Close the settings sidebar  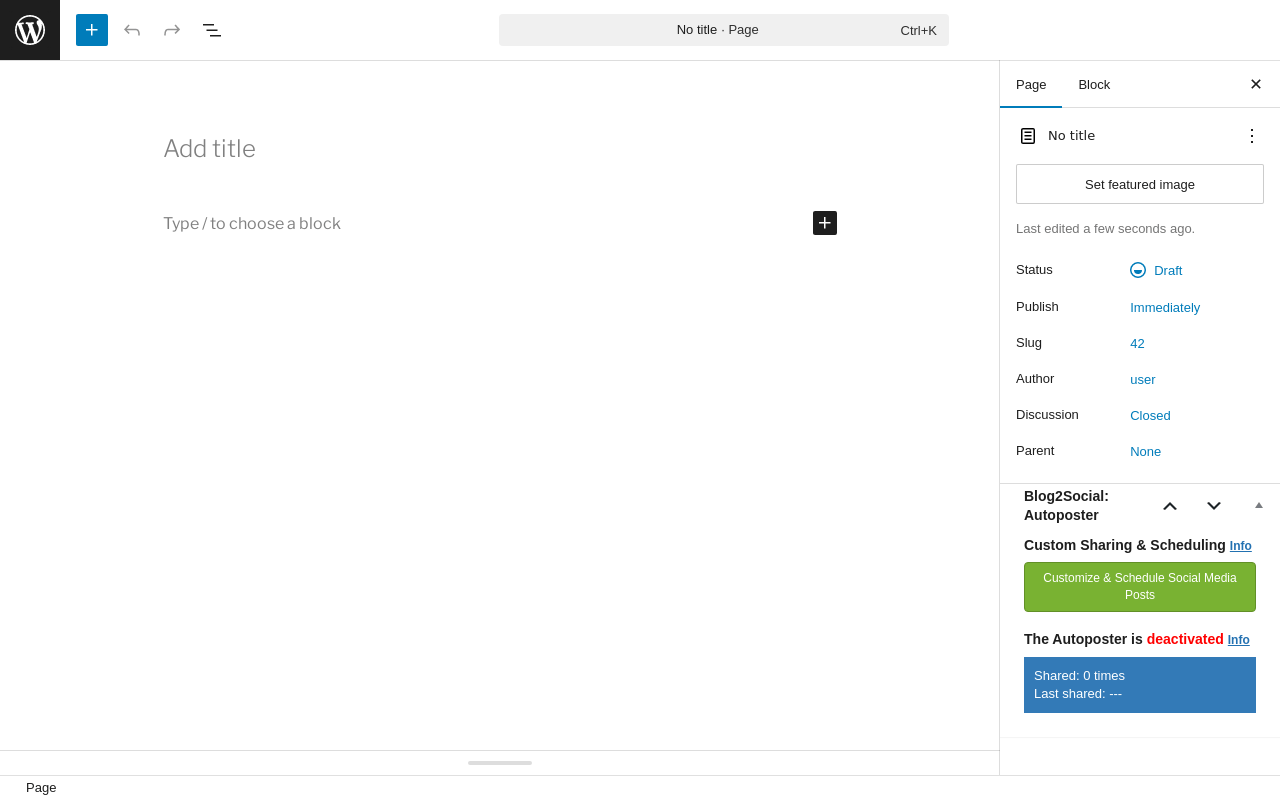(x=1256, y=84)
